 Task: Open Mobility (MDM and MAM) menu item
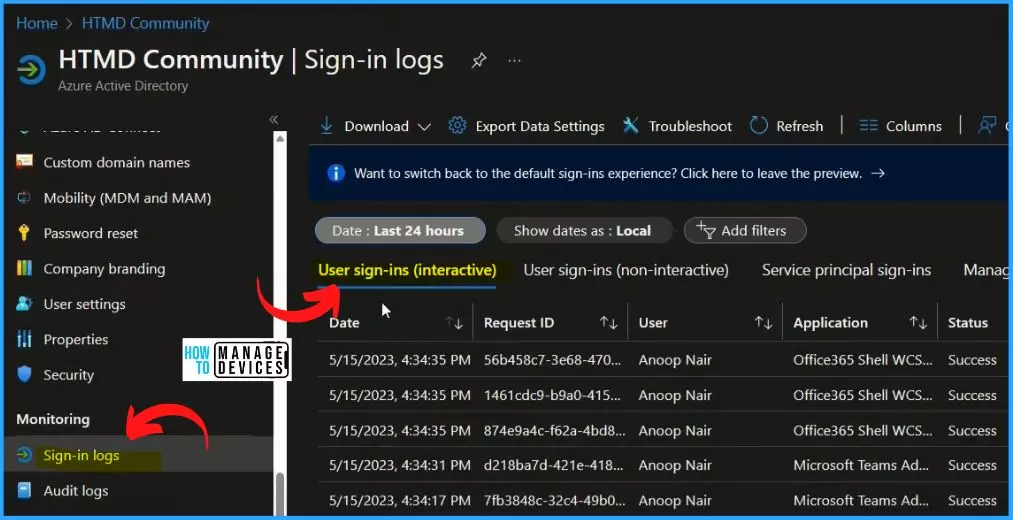pos(127,198)
